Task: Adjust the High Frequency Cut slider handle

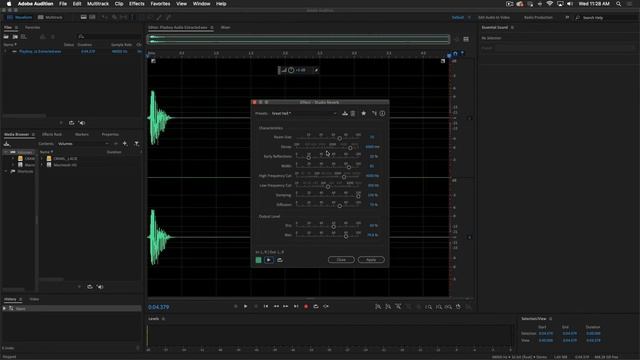Action: 344,177
